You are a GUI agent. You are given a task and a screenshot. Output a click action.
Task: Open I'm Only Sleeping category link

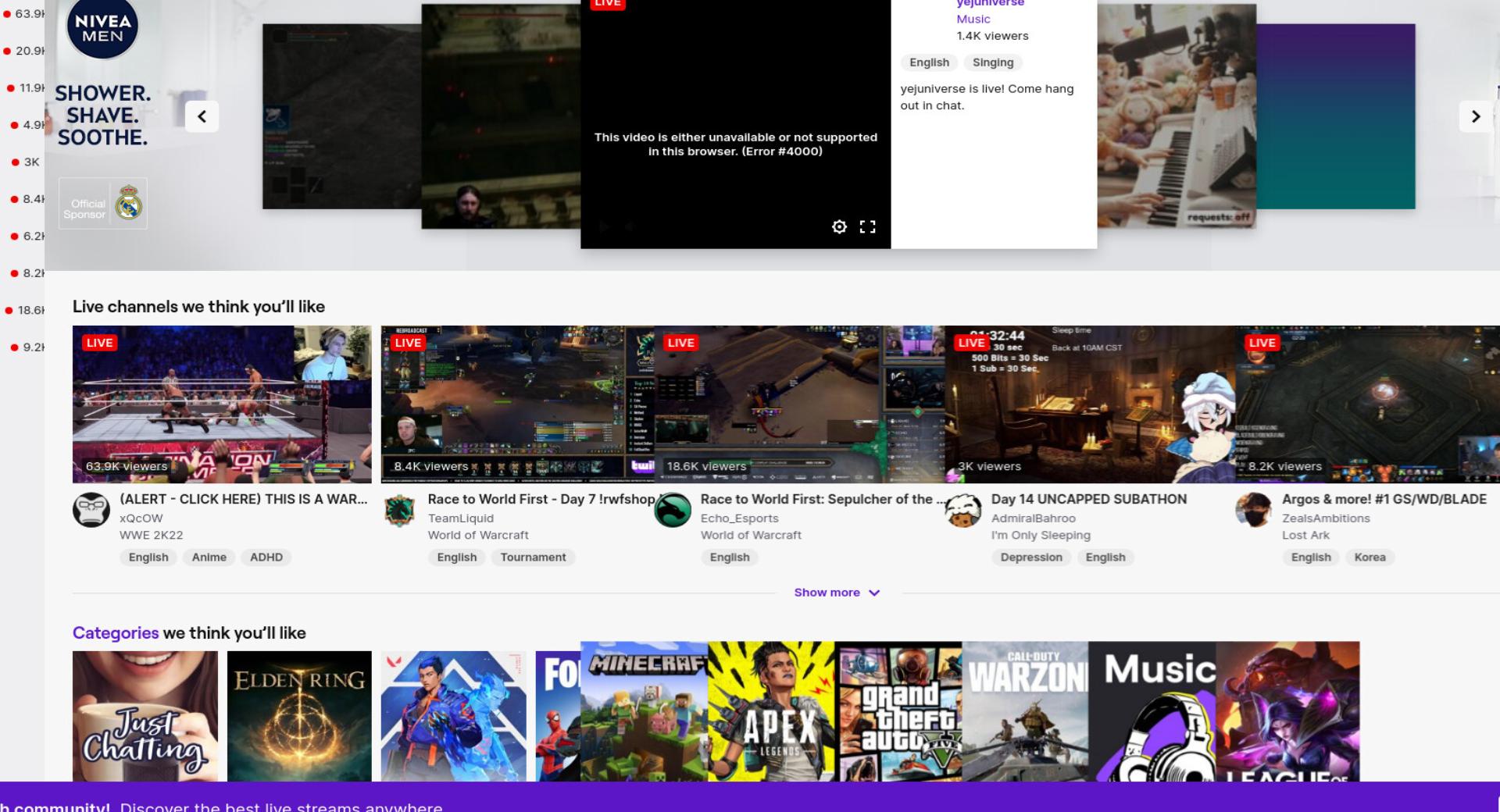coord(1041,536)
